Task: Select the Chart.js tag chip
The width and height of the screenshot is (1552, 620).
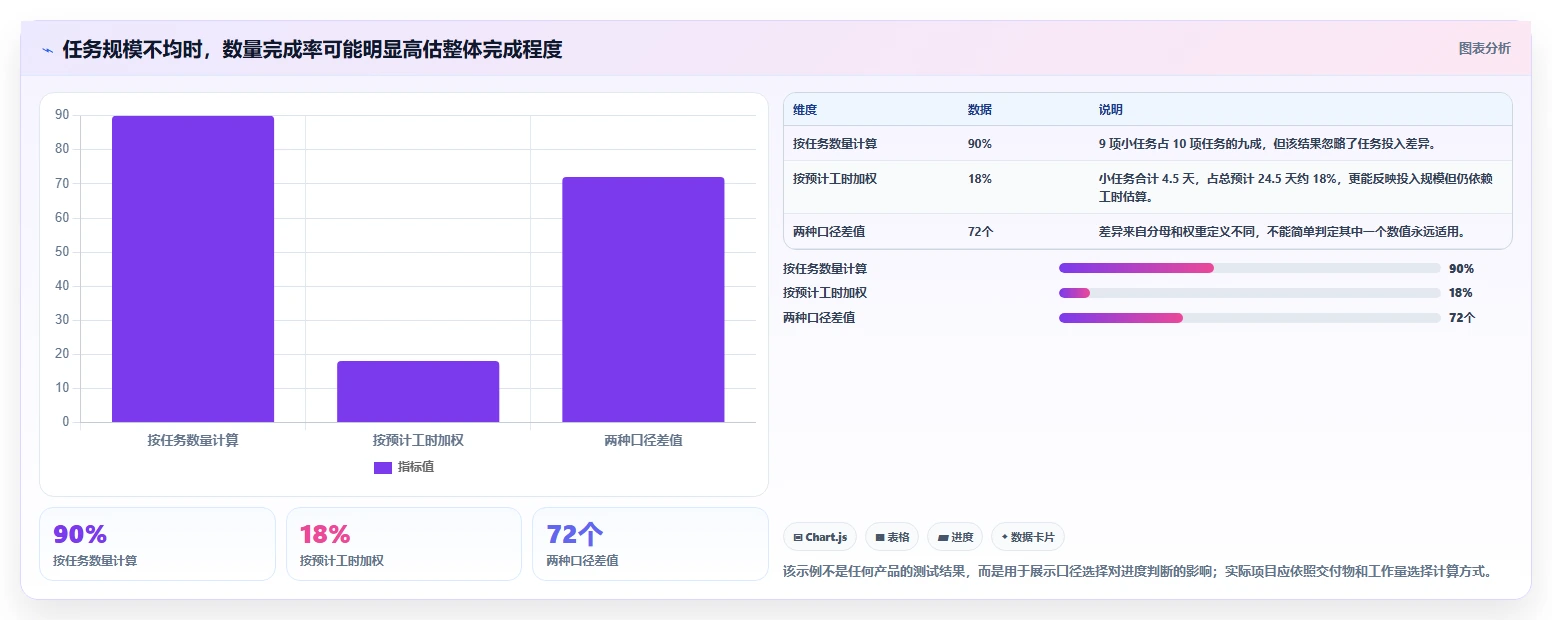Action: tap(820, 537)
